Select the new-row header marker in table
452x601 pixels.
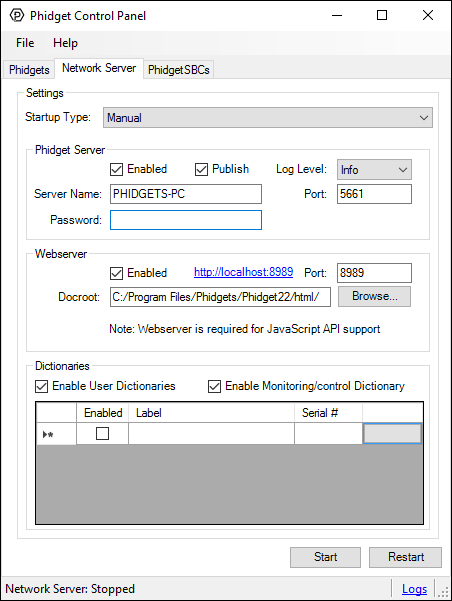pos(56,434)
